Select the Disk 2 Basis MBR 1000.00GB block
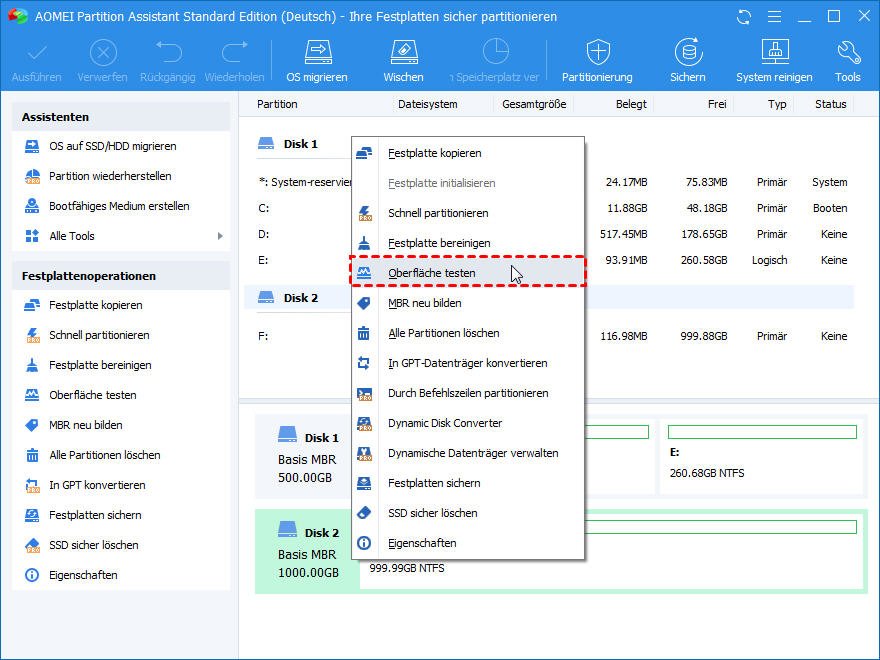The width and height of the screenshot is (880, 660). click(x=308, y=552)
